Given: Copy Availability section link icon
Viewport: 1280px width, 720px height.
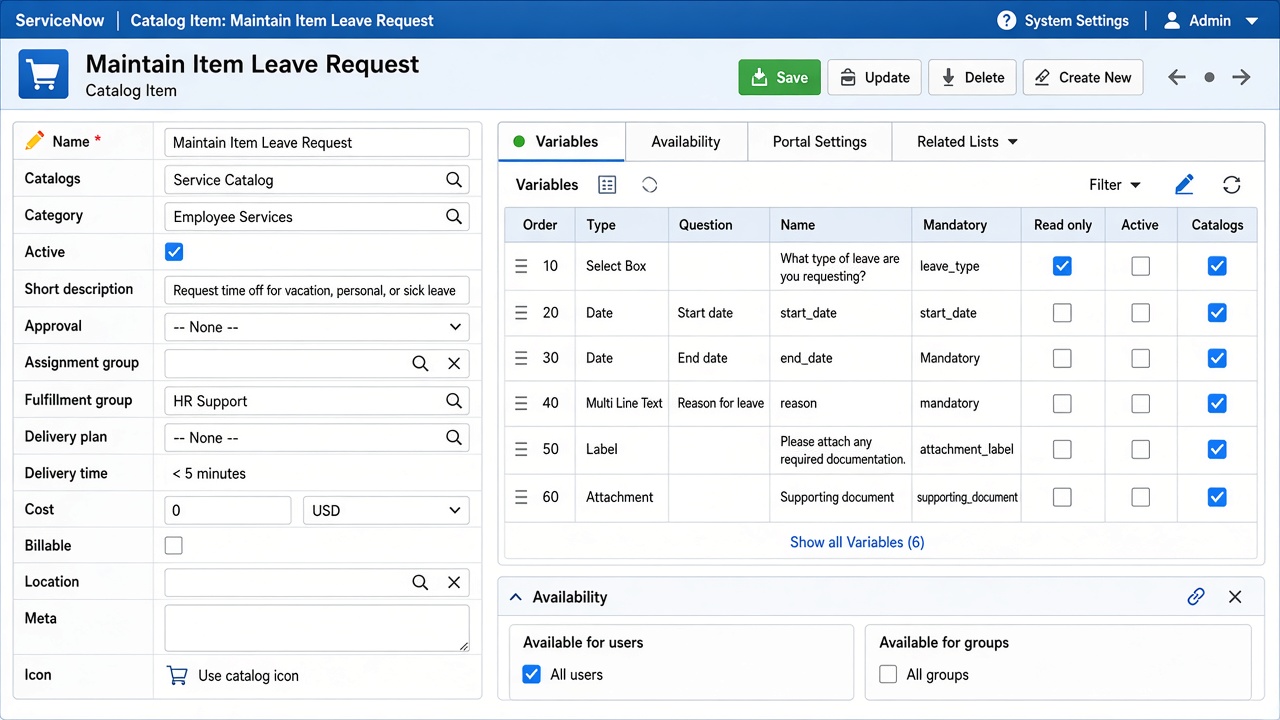Looking at the screenshot, I should point(1196,597).
